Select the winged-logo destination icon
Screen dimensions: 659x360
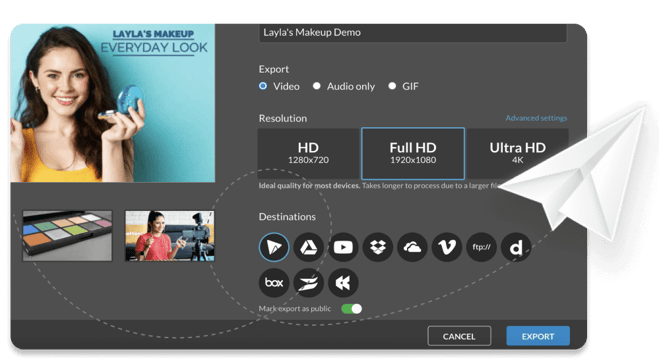pos(308,283)
